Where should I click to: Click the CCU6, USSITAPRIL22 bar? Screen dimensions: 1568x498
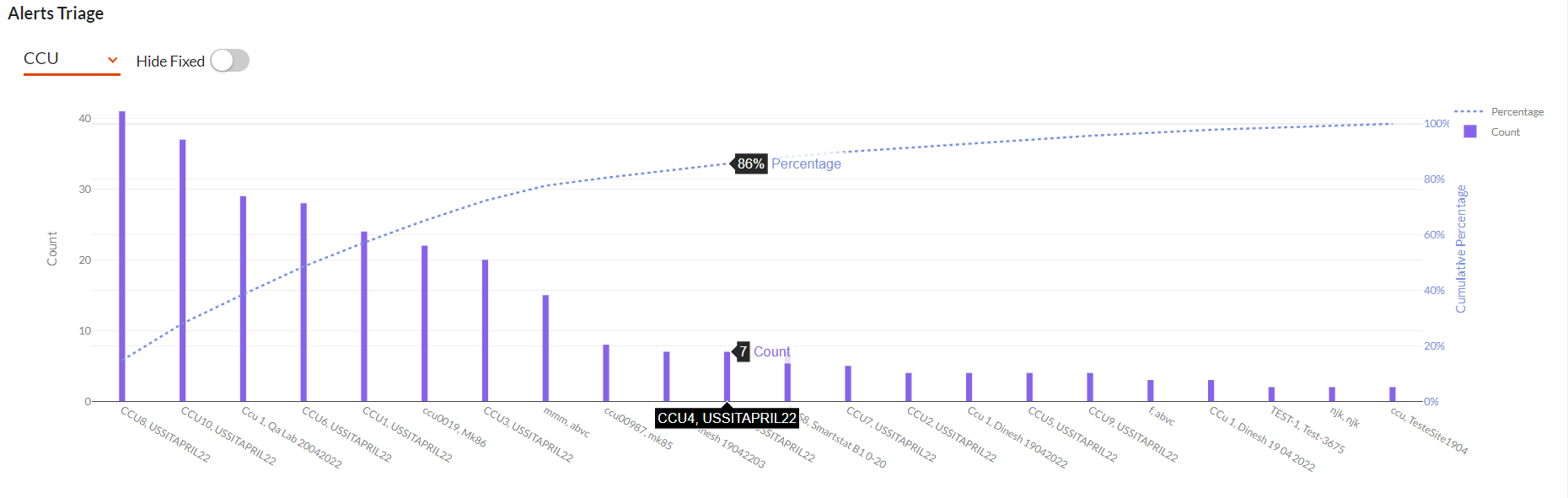click(x=303, y=302)
